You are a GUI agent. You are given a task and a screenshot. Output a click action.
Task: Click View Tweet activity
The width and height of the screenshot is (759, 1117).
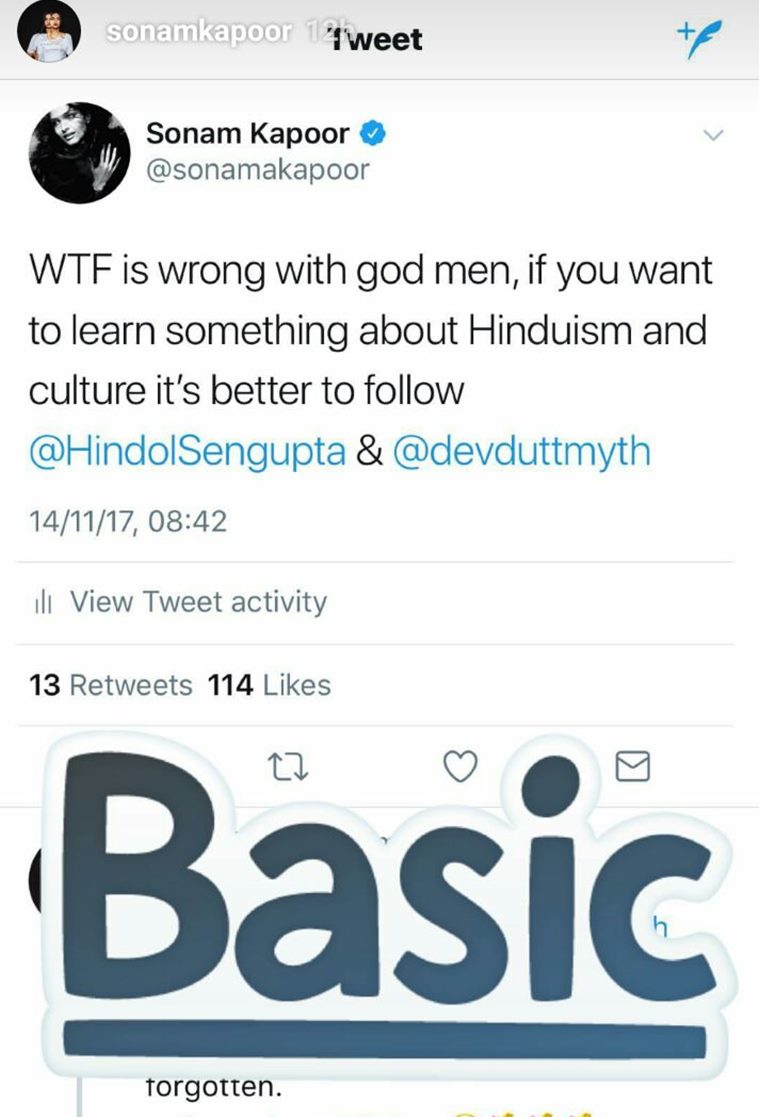pyautogui.click(x=198, y=602)
